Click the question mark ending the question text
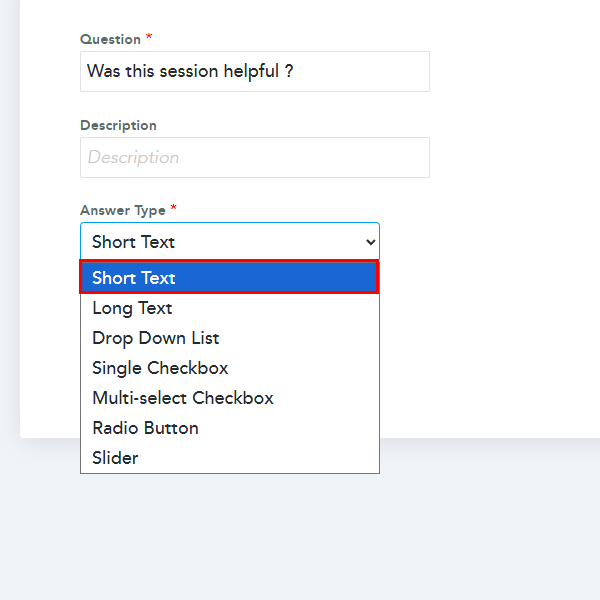This screenshot has height=600, width=600. pos(289,72)
